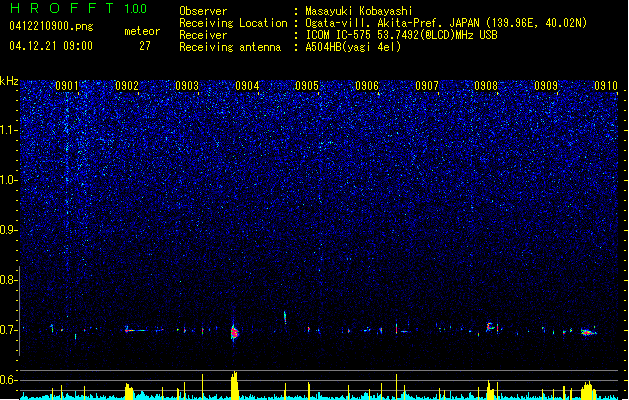Click the 0903 time marker
Viewport: 629px width, 400px height.
[187, 86]
